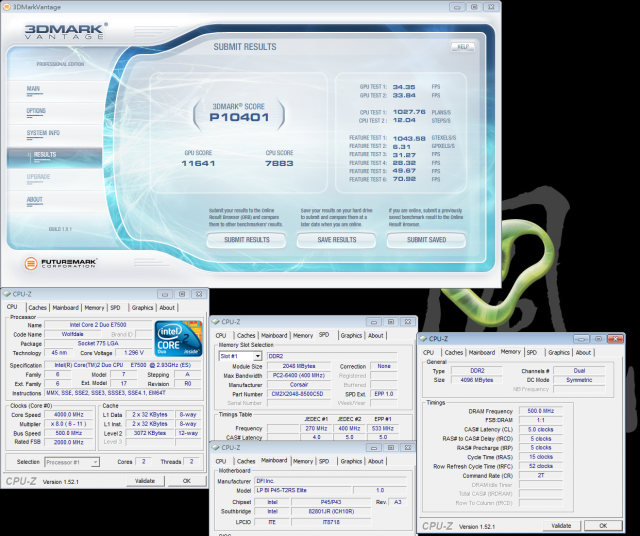Minimize the CPU-Z SPD window

pos(373,322)
